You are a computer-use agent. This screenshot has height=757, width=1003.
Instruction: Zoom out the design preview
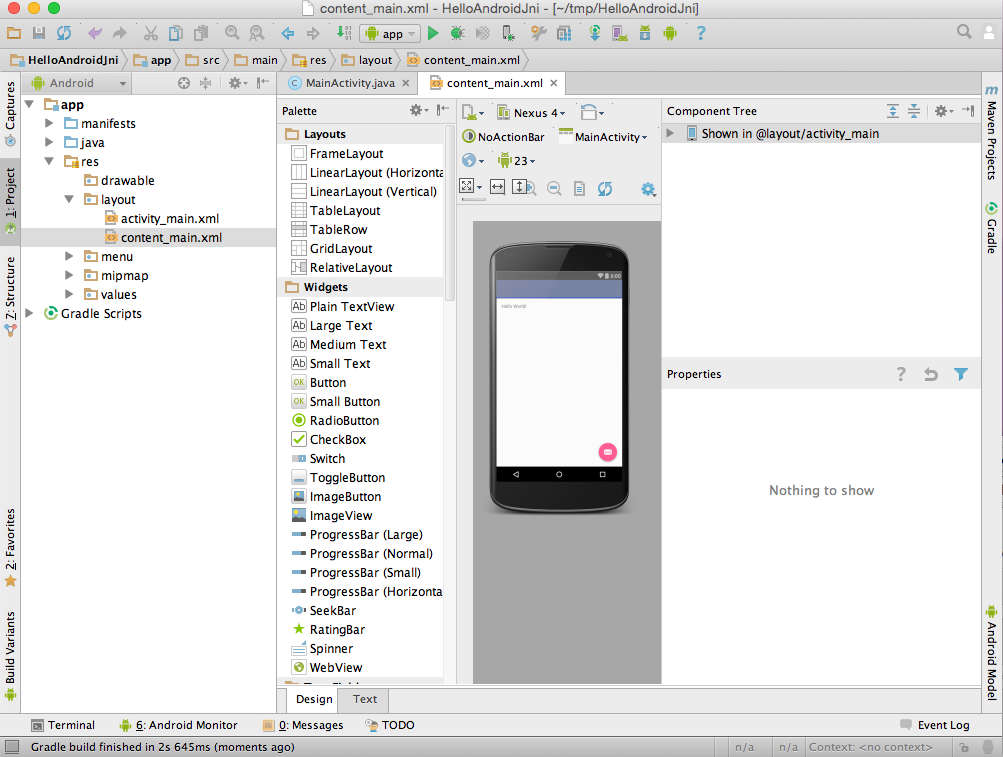[554, 188]
